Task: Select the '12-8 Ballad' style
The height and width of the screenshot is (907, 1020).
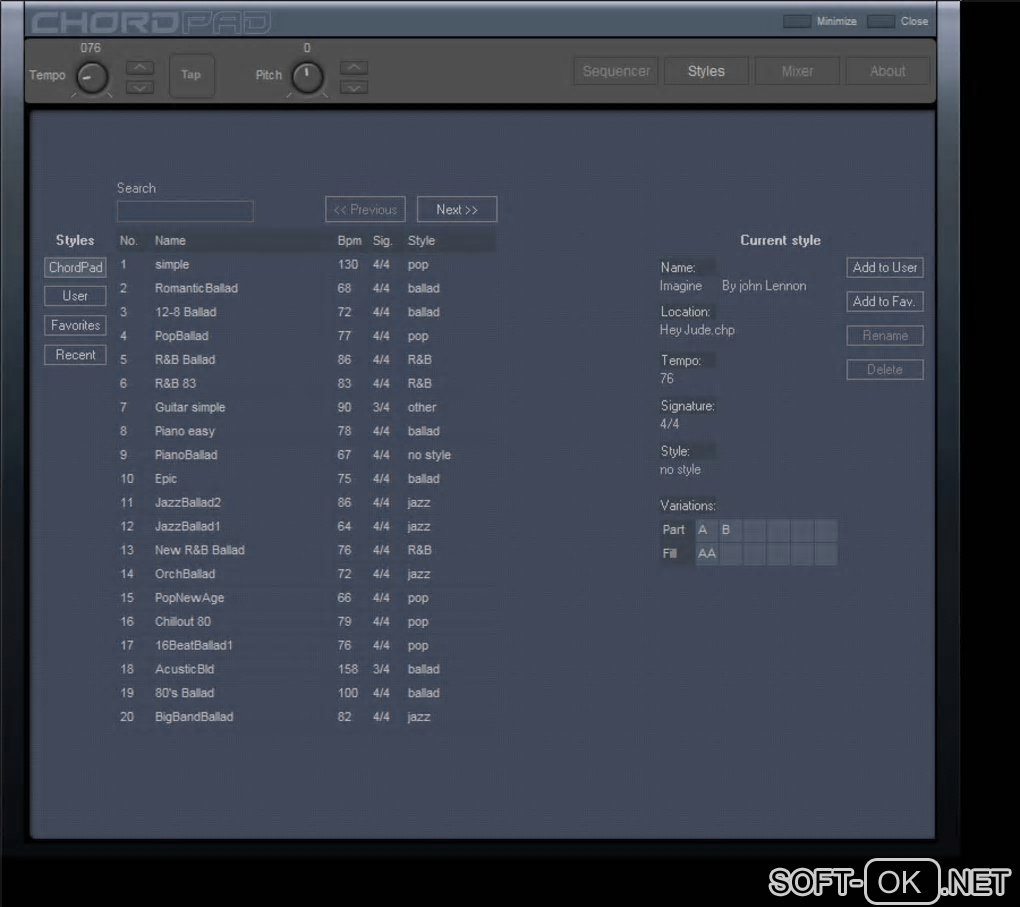Action: (306, 312)
